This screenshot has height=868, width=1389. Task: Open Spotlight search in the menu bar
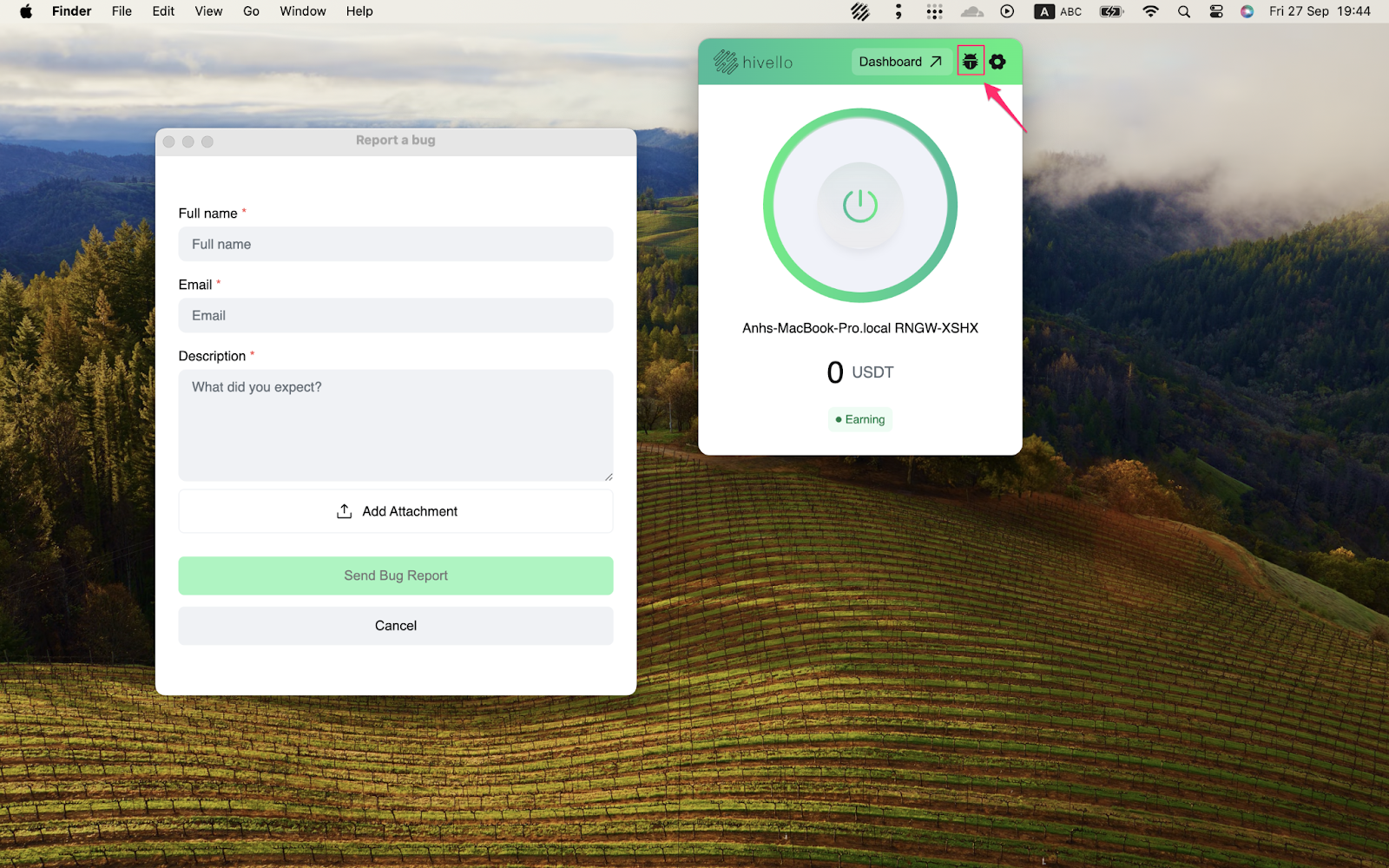point(1183,11)
